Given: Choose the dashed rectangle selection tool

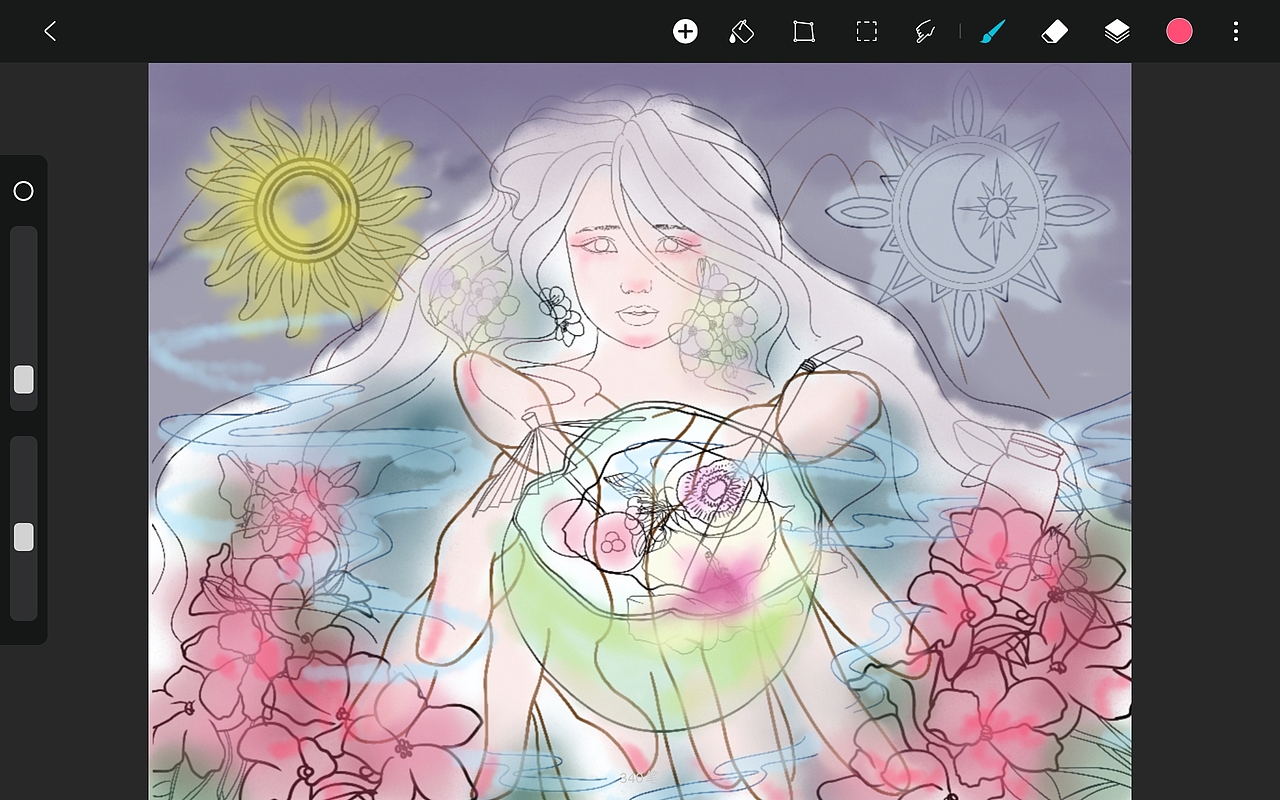Looking at the screenshot, I should 867,32.
